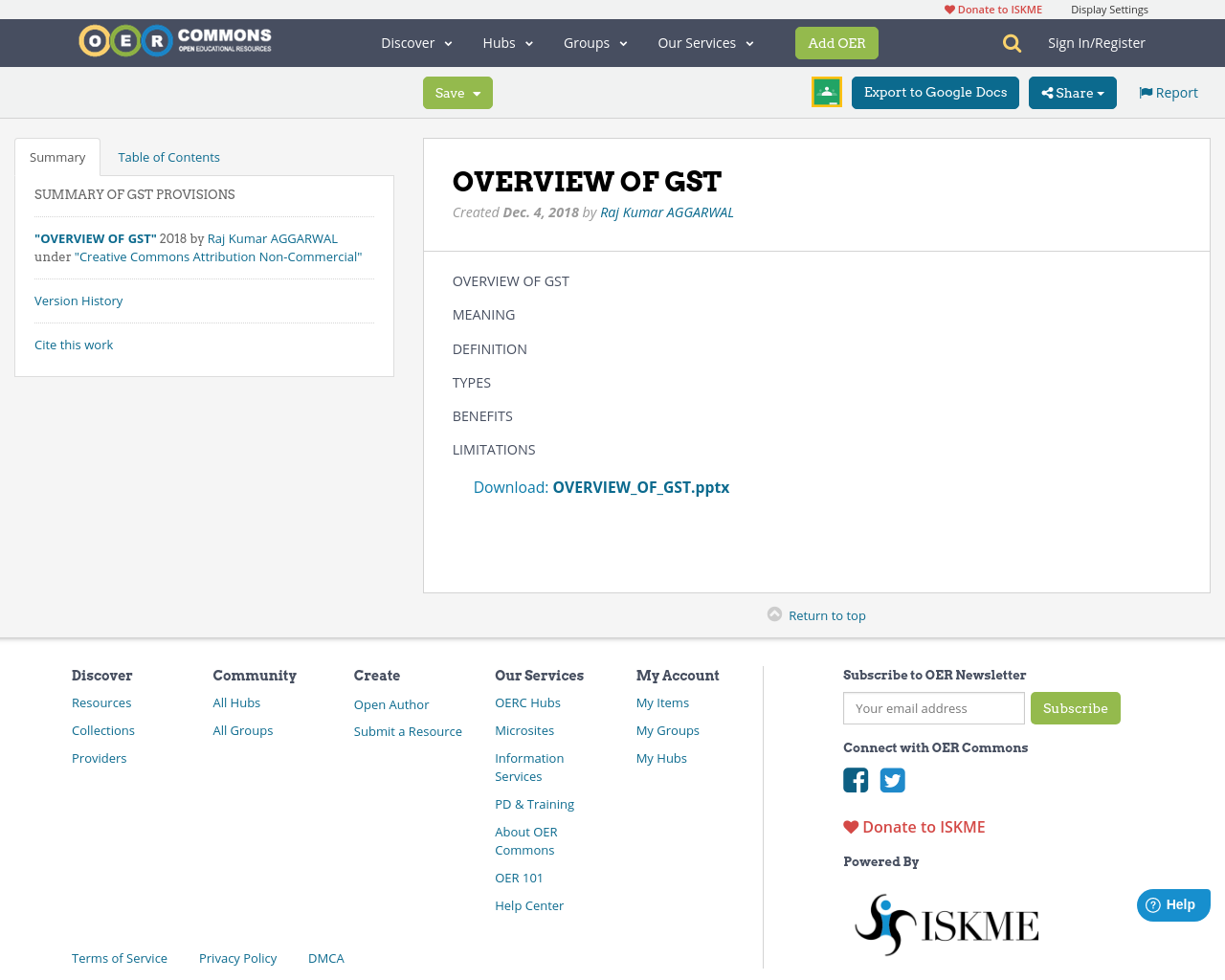Open author Raj Kumar AGGARWAL profile
Image resolution: width=1225 pixels, height=980 pixels.
coord(667,211)
